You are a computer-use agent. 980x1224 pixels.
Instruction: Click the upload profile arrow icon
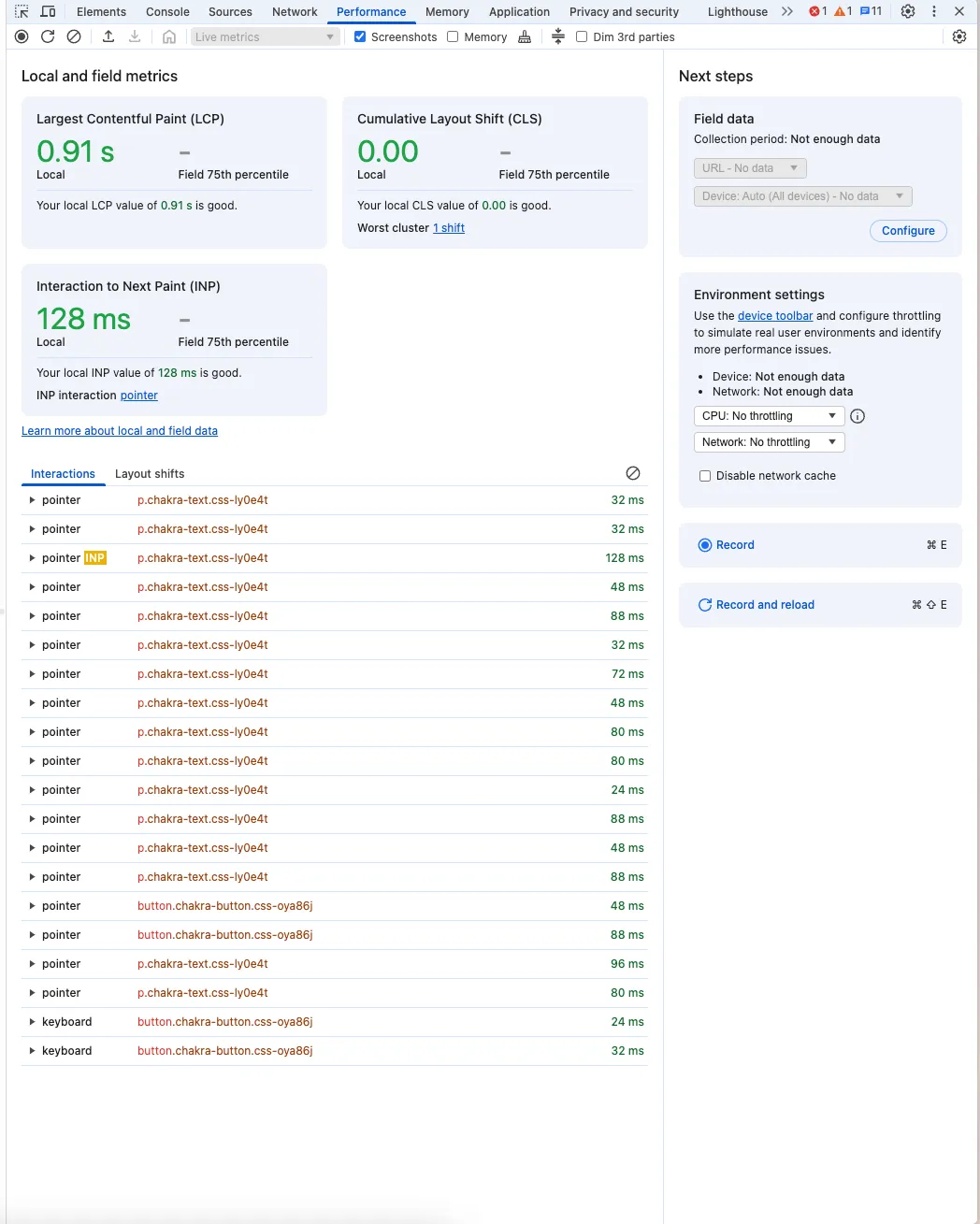[x=108, y=36]
